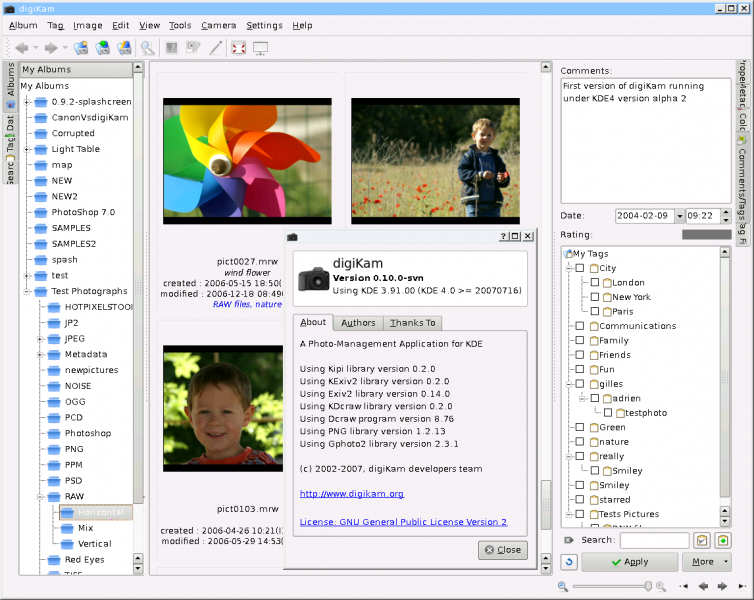Image resolution: width=754 pixels, height=600 pixels.
Task: Check the Paris tag checkbox
Action: coord(595,312)
